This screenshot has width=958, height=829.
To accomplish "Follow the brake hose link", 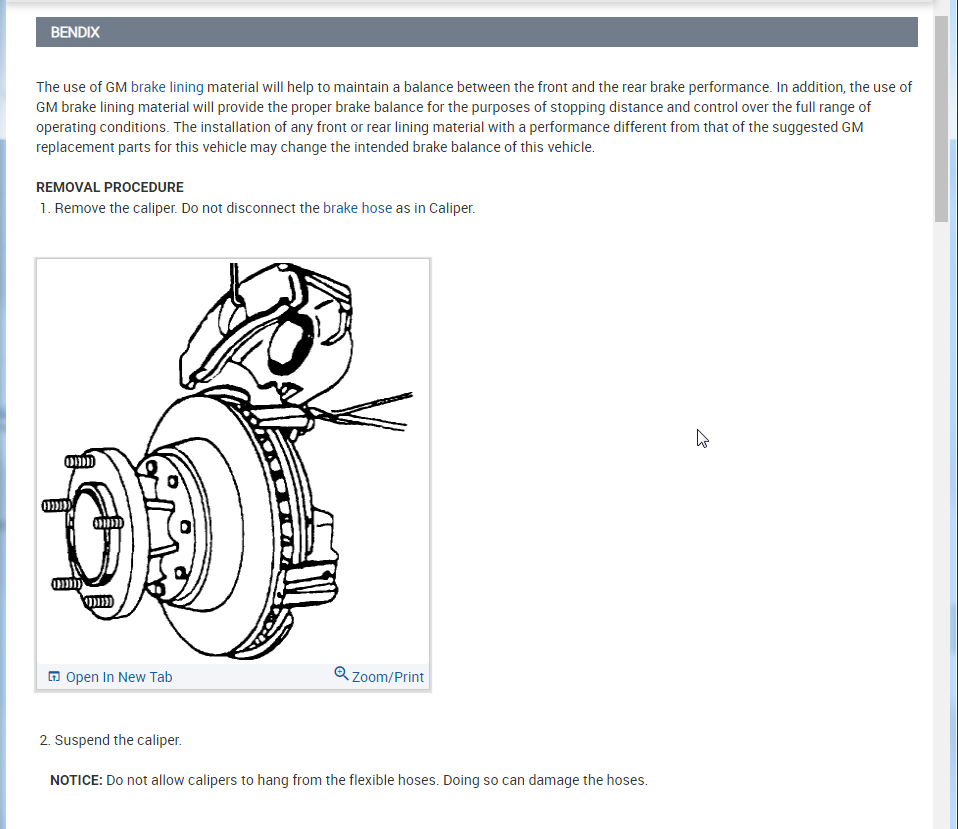I will click(x=357, y=208).
